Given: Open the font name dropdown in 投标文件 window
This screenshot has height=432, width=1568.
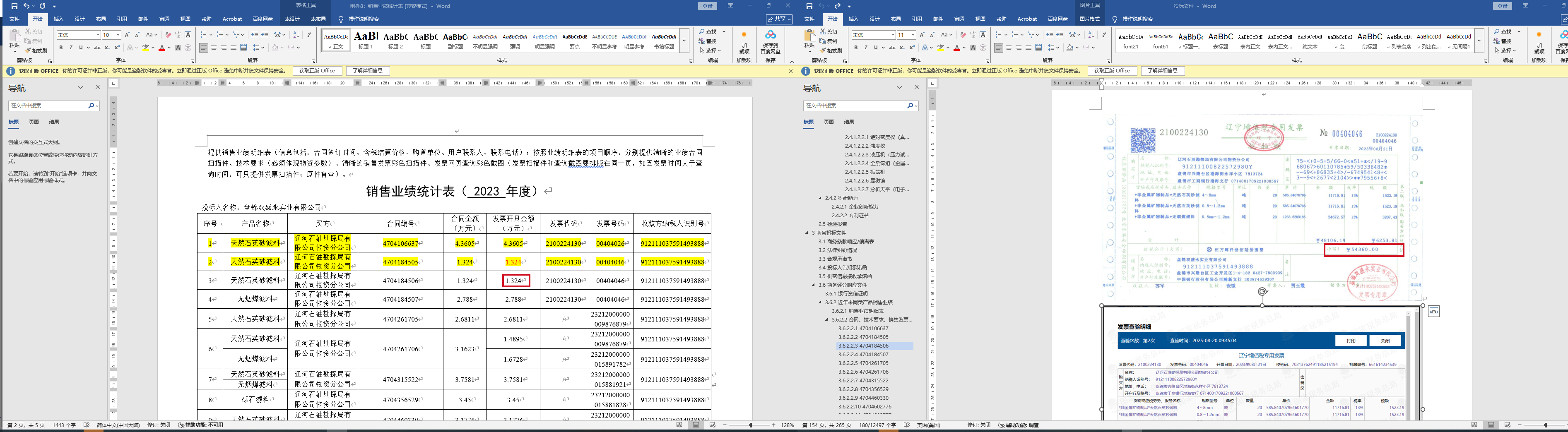Looking at the screenshot, I should tap(892, 35).
